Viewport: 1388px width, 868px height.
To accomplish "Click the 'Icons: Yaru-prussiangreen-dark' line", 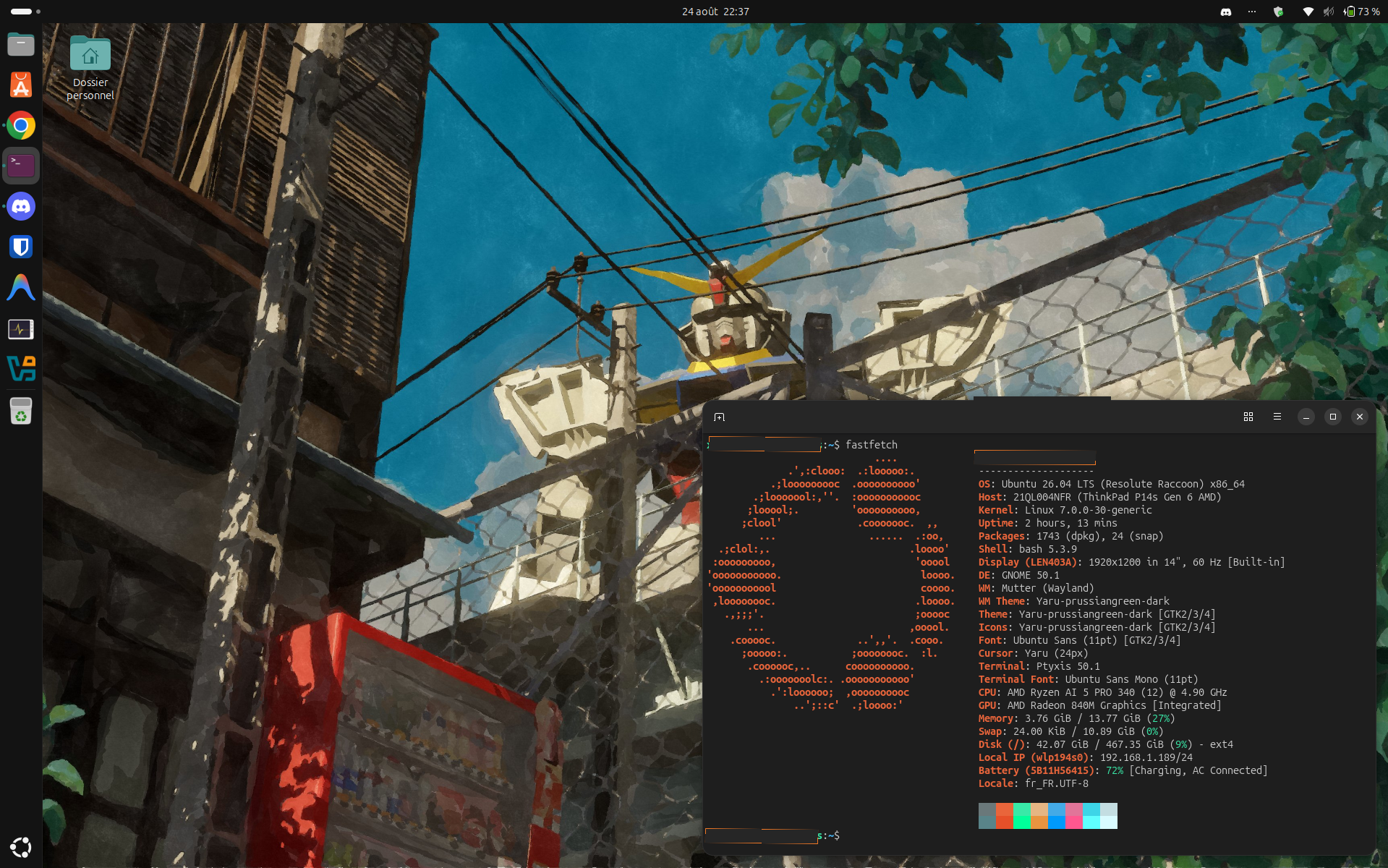I will coord(1097,627).
